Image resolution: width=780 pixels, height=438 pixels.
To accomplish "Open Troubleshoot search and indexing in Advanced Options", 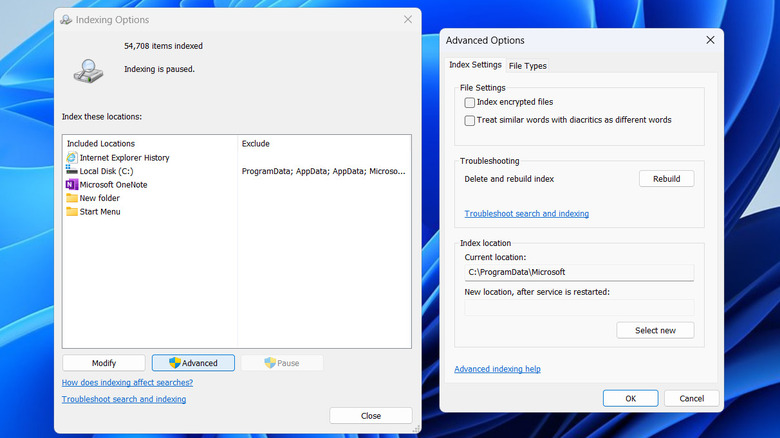I will click(526, 214).
